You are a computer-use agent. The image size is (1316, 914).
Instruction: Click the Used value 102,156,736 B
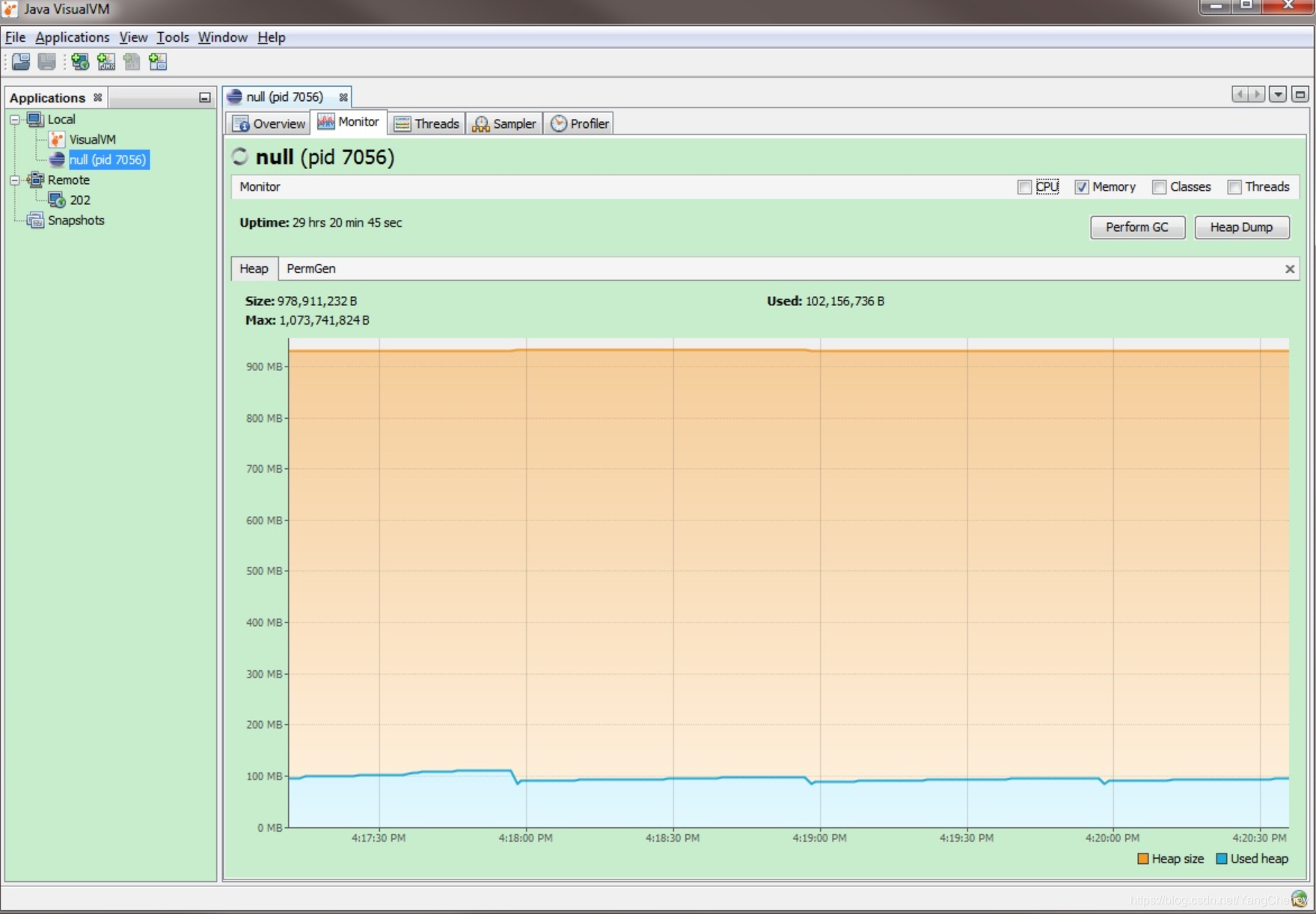click(845, 301)
